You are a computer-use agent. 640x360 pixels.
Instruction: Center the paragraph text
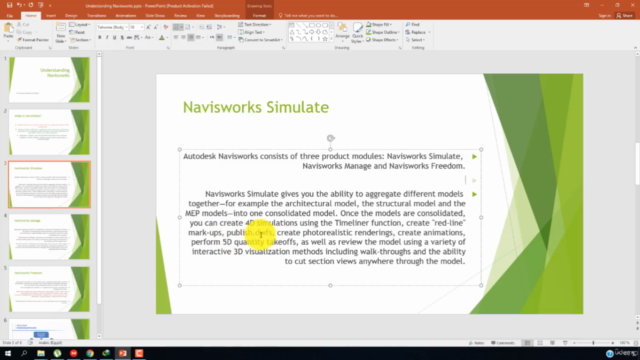[183, 38]
